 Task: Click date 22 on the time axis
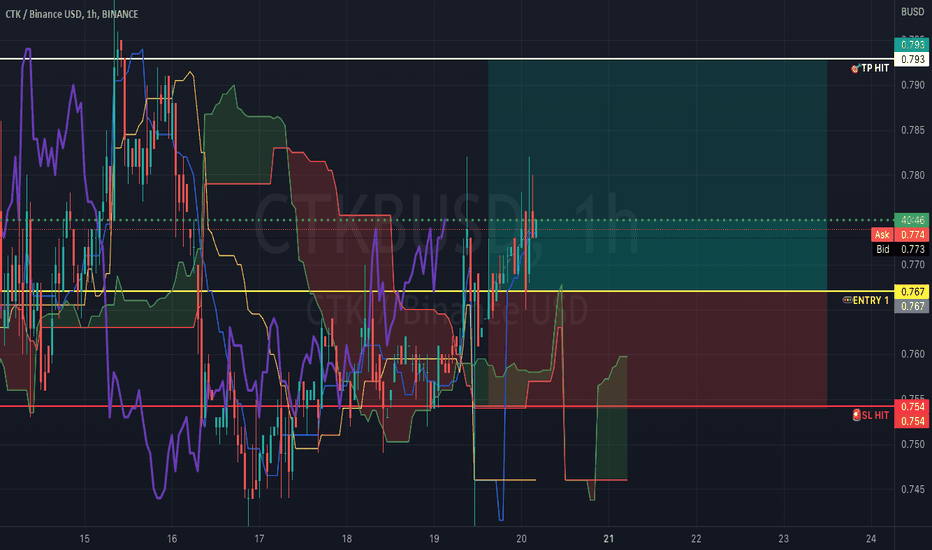pyautogui.click(x=696, y=539)
